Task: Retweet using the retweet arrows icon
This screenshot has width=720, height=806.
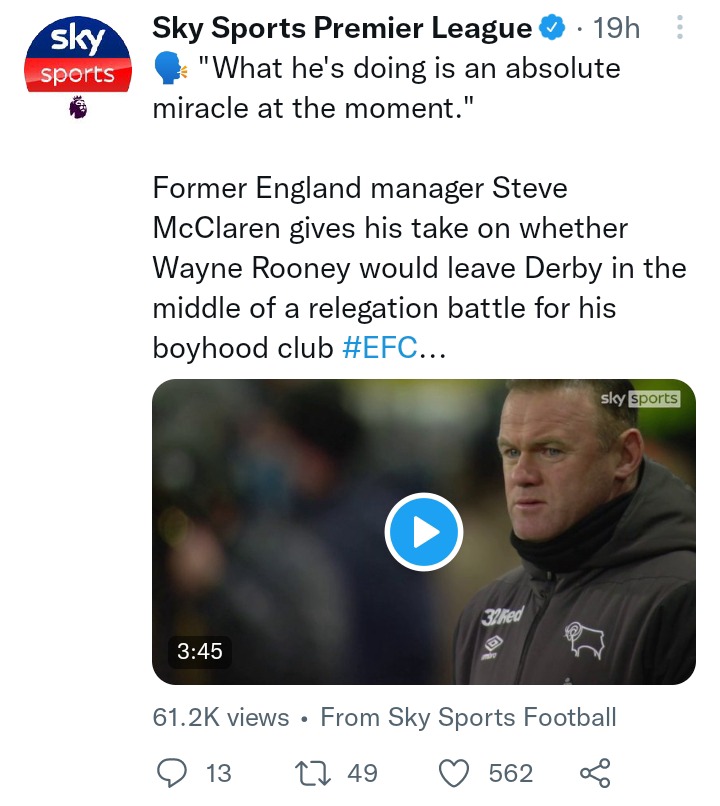Action: point(312,773)
